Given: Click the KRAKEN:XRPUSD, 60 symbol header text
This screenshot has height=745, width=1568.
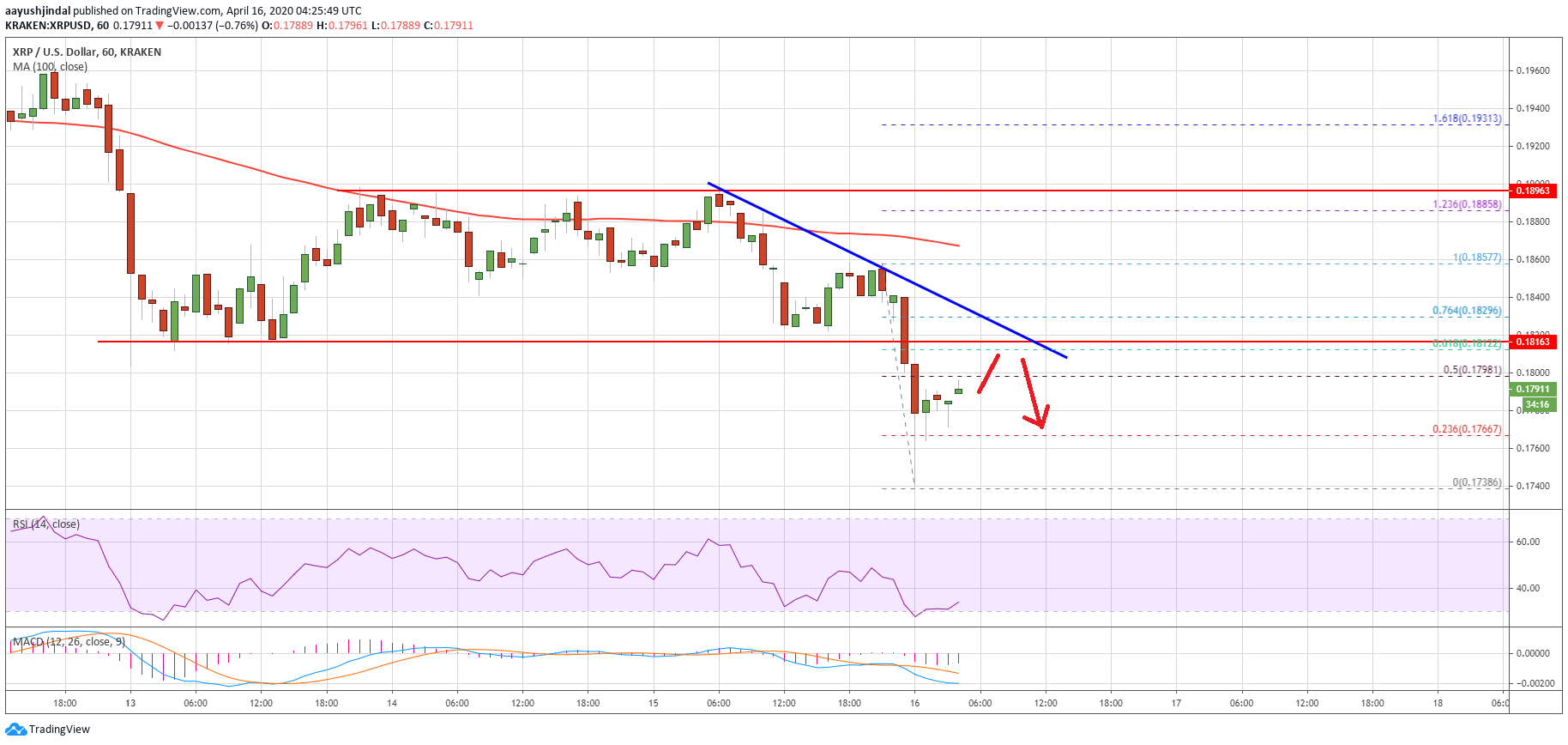Looking at the screenshot, I should (x=57, y=26).
